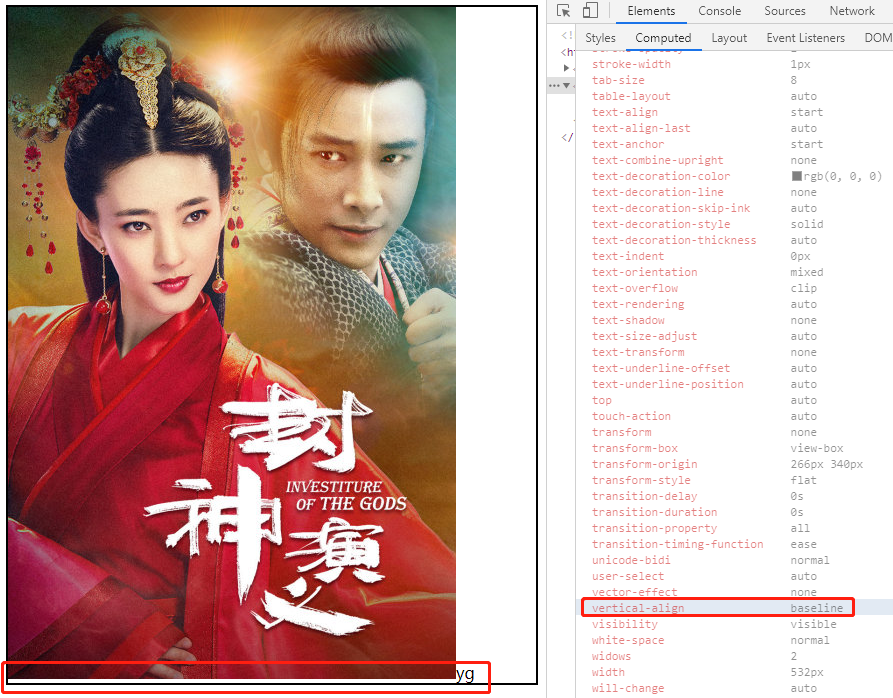This screenshot has width=893, height=698.
Task: Select the transition-delay property
Action: 644,496
